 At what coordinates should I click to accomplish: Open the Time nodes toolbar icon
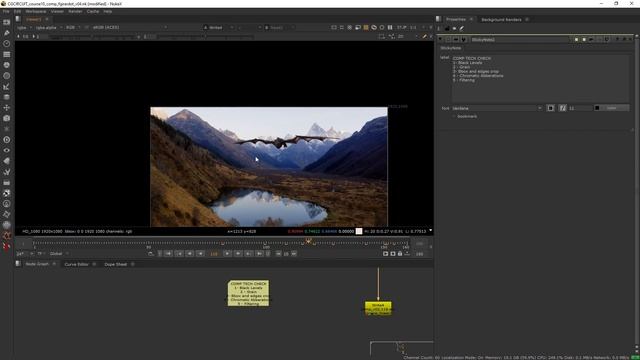pyautogui.click(x=7, y=43)
